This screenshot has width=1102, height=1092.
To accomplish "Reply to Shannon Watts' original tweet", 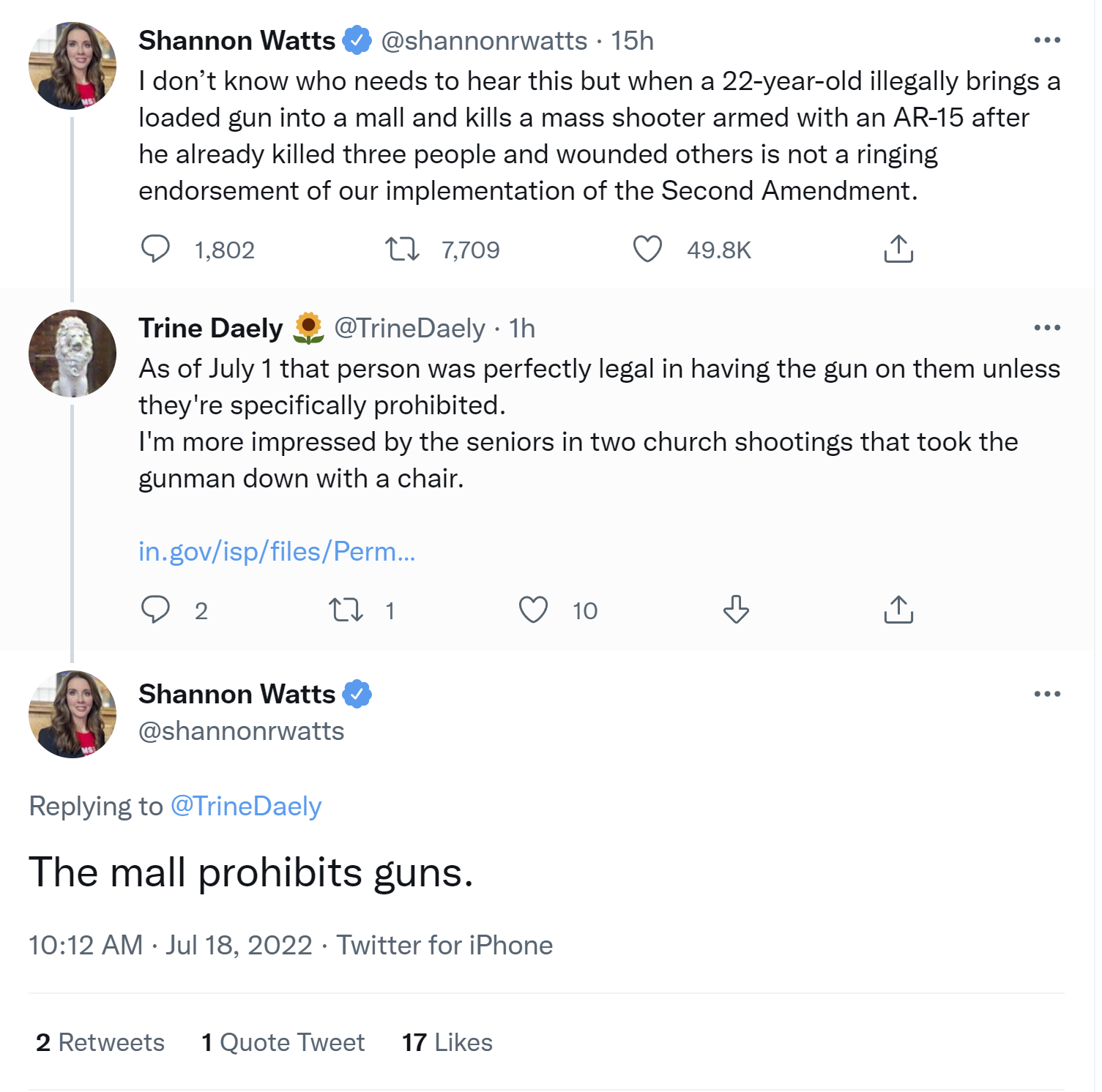I will (155, 249).
